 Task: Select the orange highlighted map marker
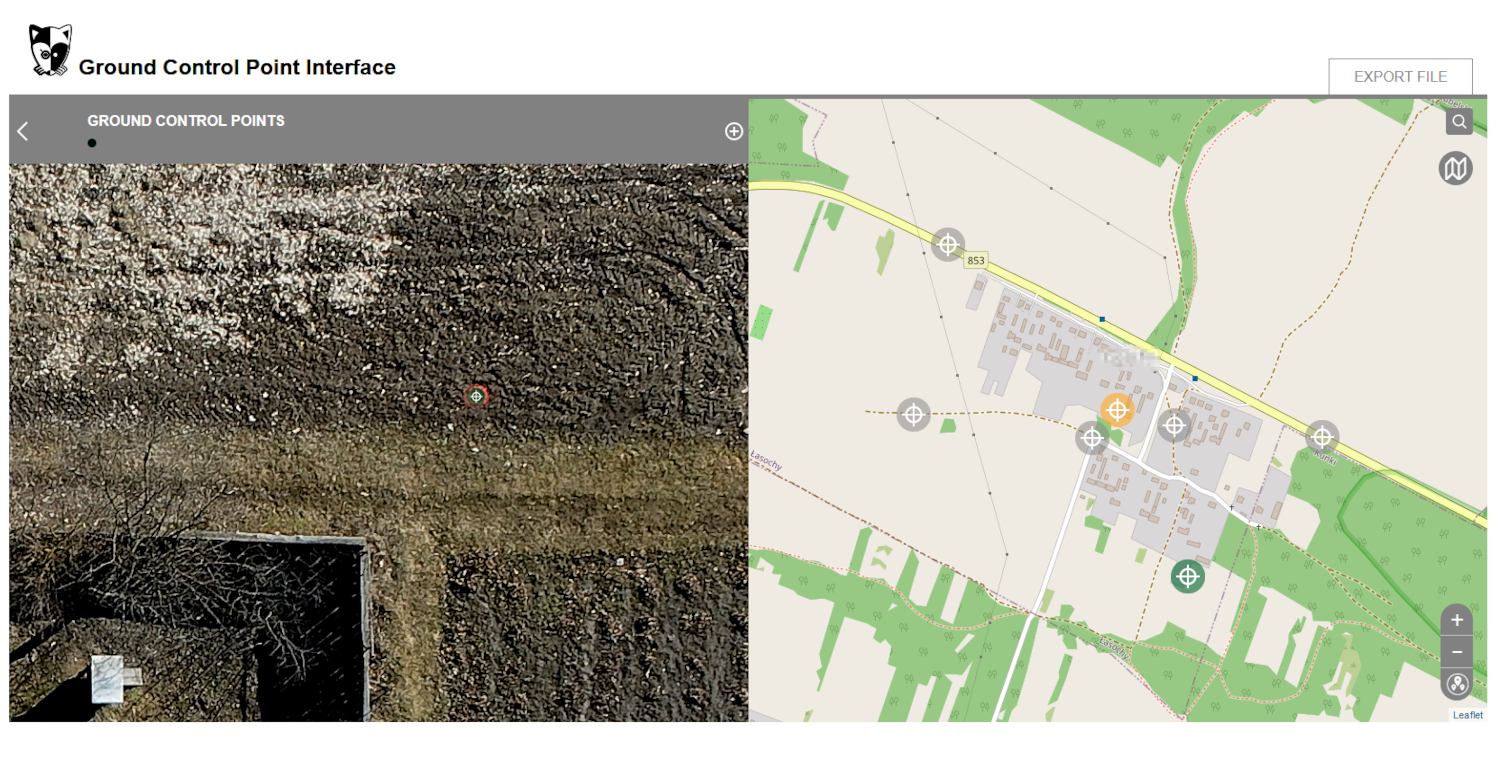(x=1117, y=409)
